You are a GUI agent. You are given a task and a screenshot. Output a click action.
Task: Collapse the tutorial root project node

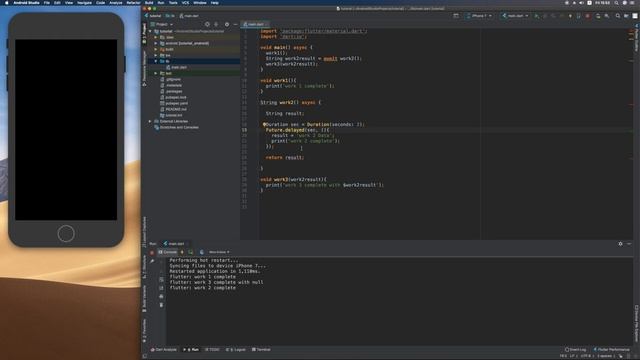point(150,31)
